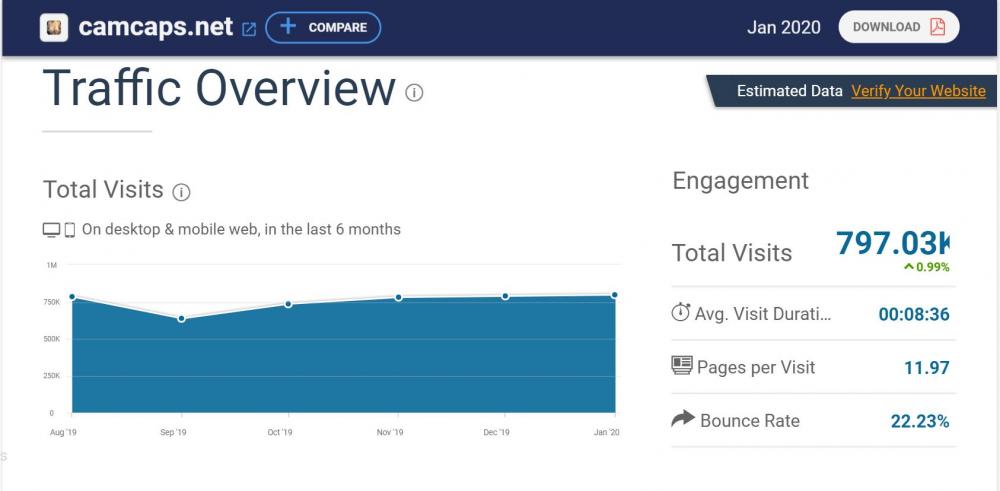
Task: Click the stopwatch icon for Avg. Visit Duration
Action: (x=681, y=313)
